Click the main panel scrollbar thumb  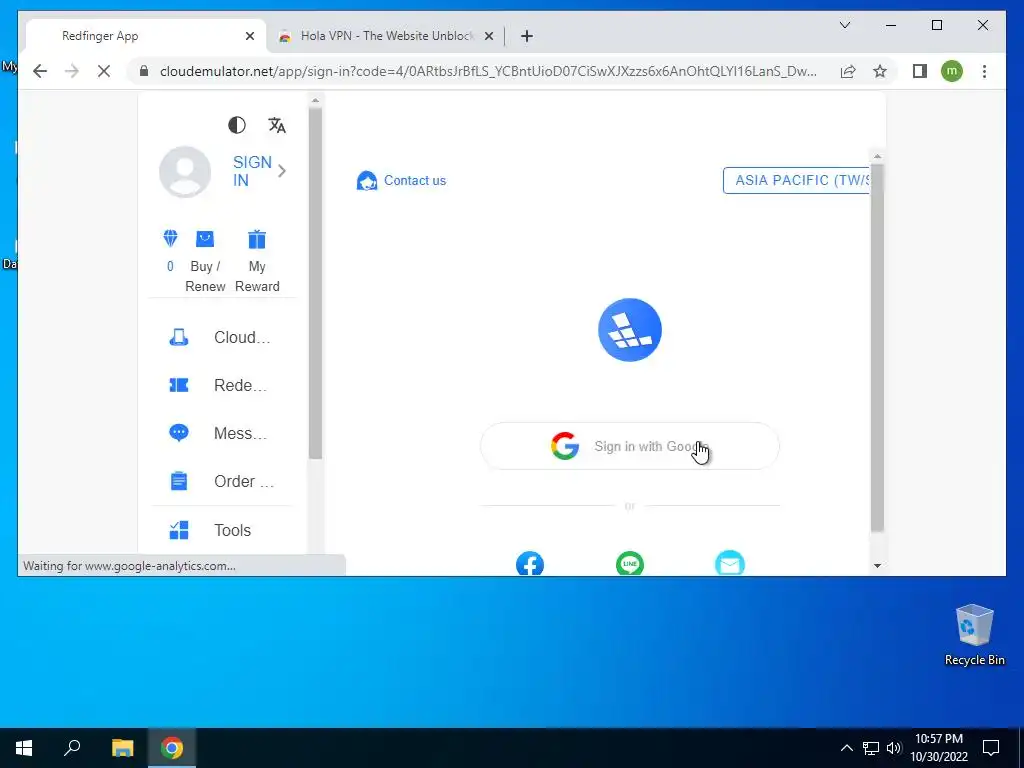click(877, 347)
